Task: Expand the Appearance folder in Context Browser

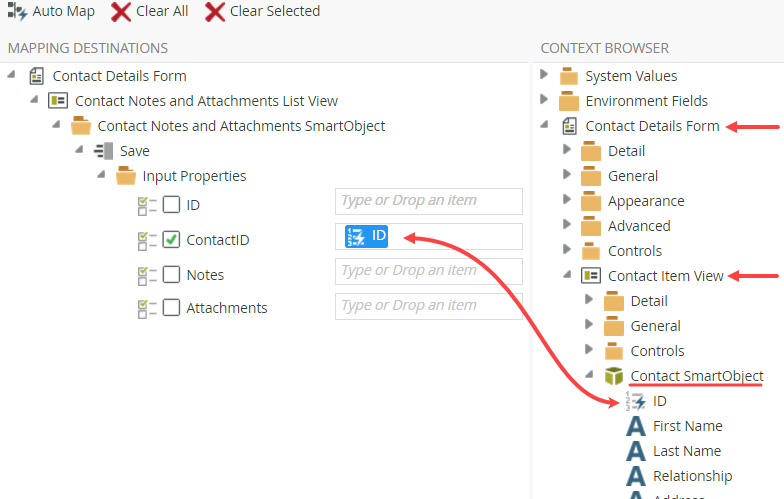Action: pos(567,200)
